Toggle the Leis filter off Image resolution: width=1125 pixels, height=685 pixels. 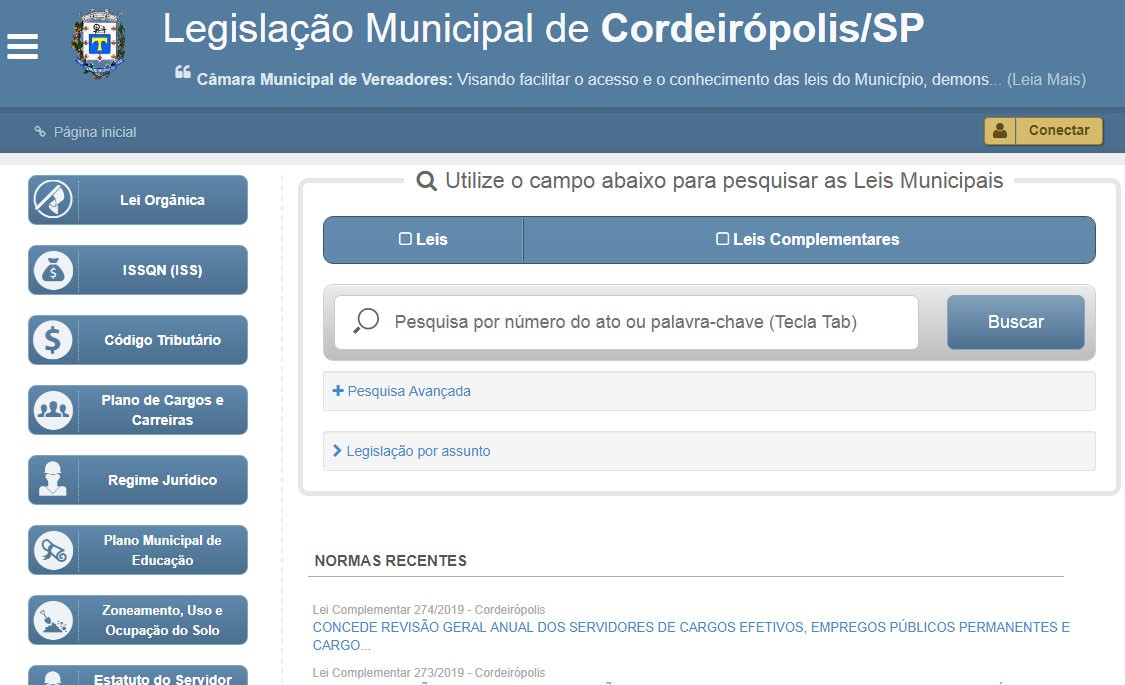(x=404, y=239)
